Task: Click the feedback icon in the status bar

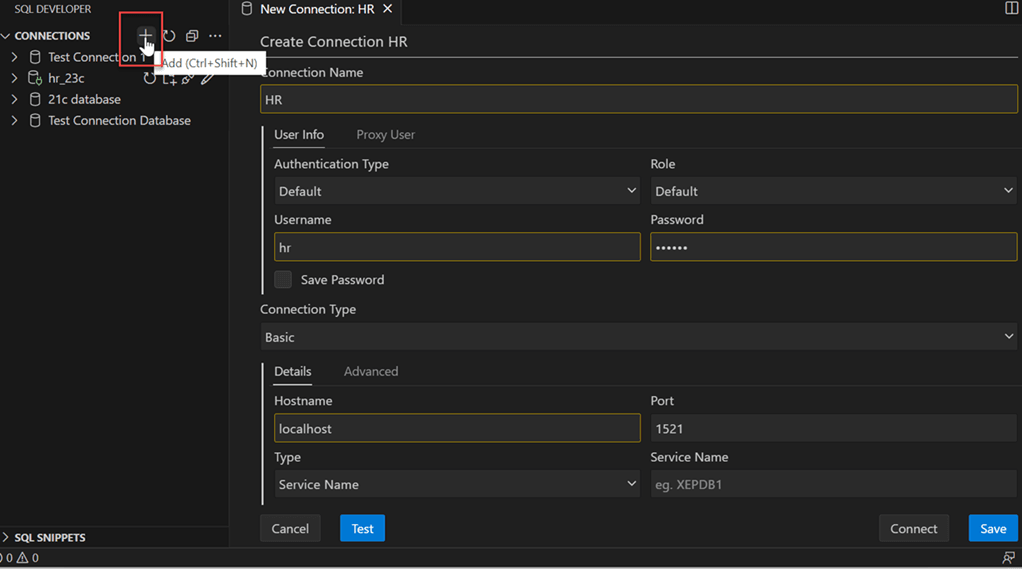Action: [1008, 558]
